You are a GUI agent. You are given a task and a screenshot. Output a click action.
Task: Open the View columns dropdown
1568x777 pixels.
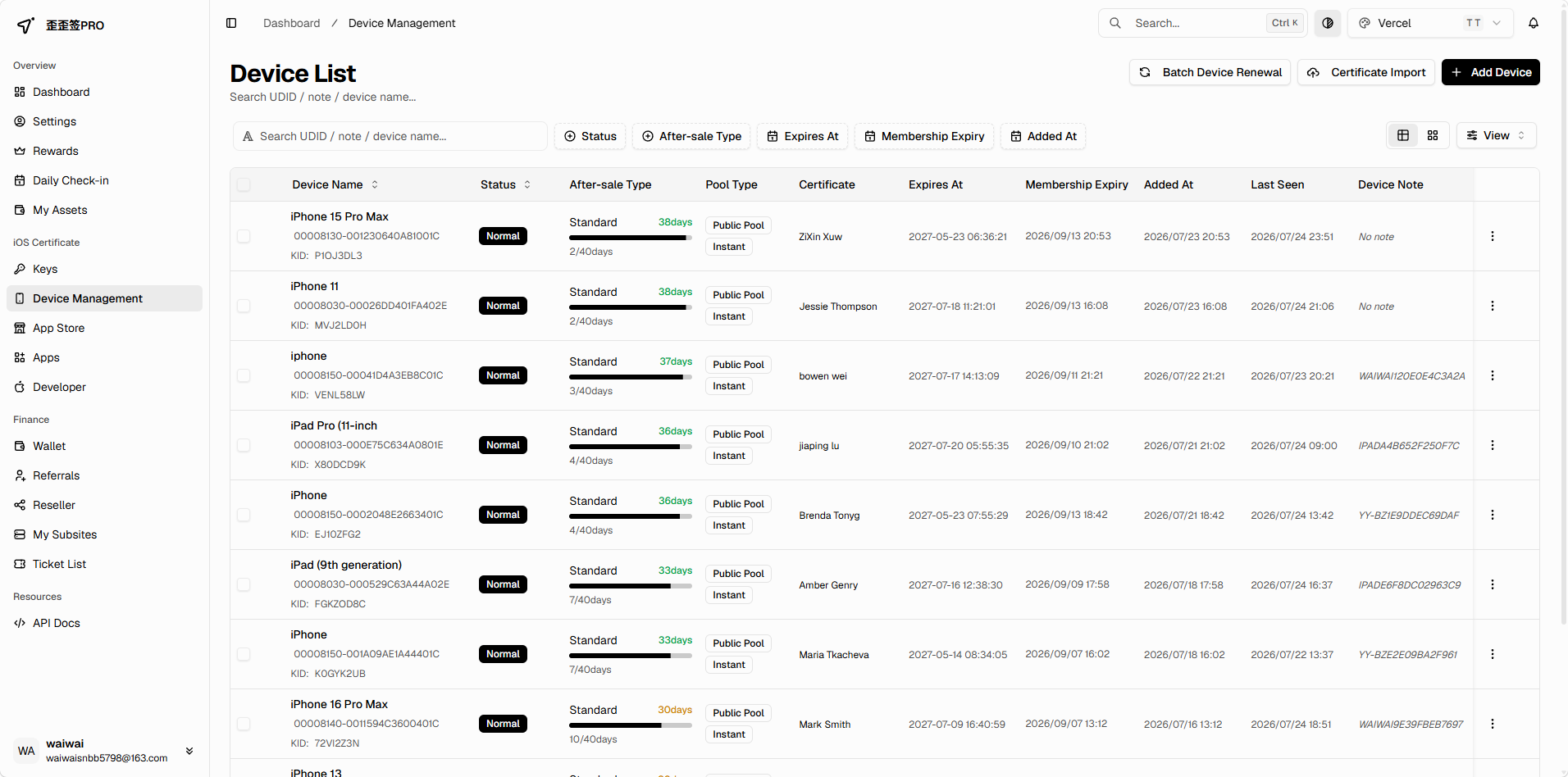point(1496,135)
